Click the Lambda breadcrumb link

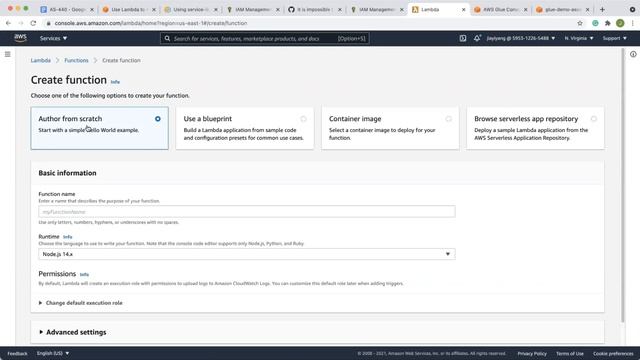click(41, 60)
